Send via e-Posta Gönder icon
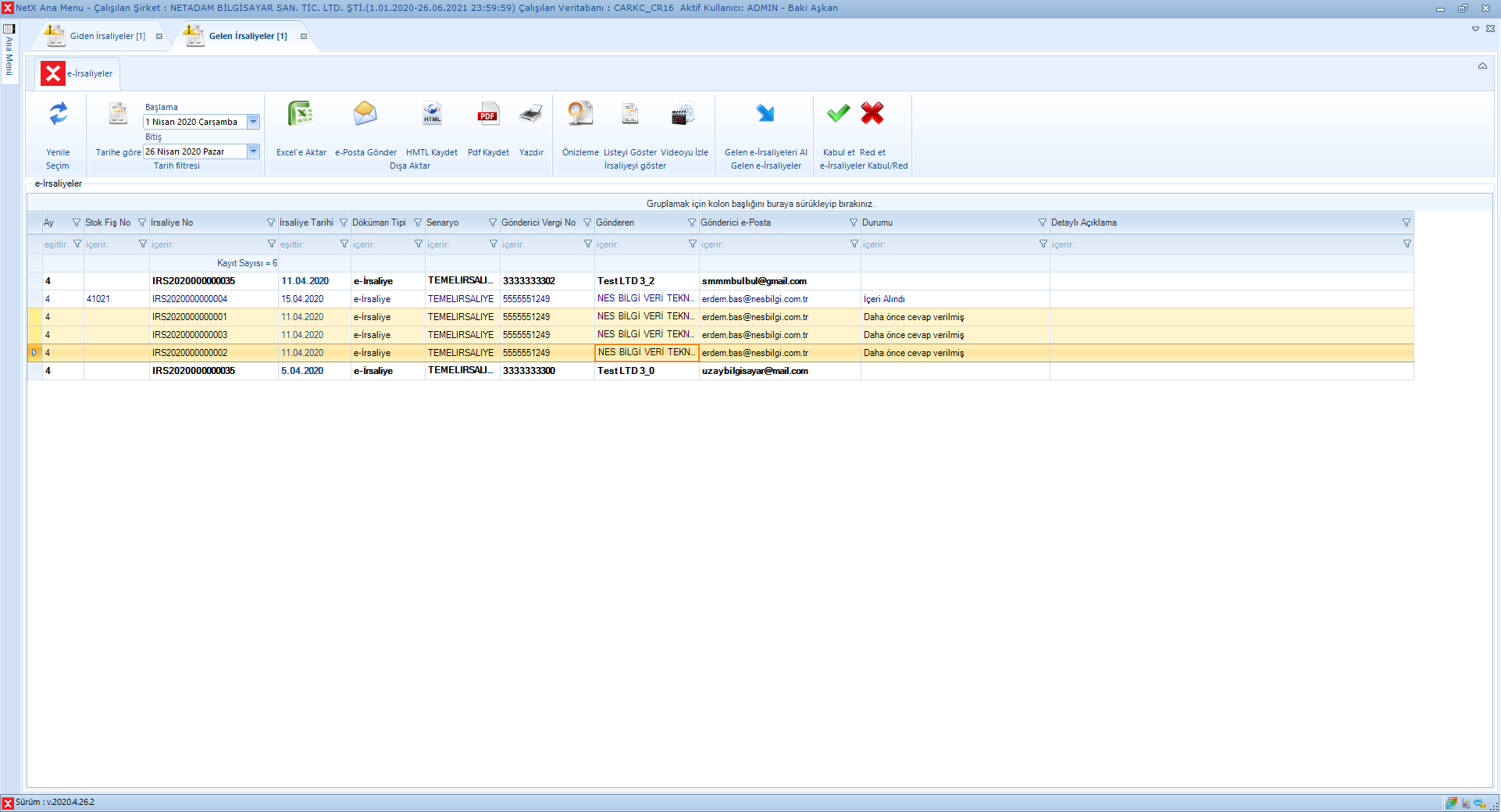1501x812 pixels. [x=365, y=115]
